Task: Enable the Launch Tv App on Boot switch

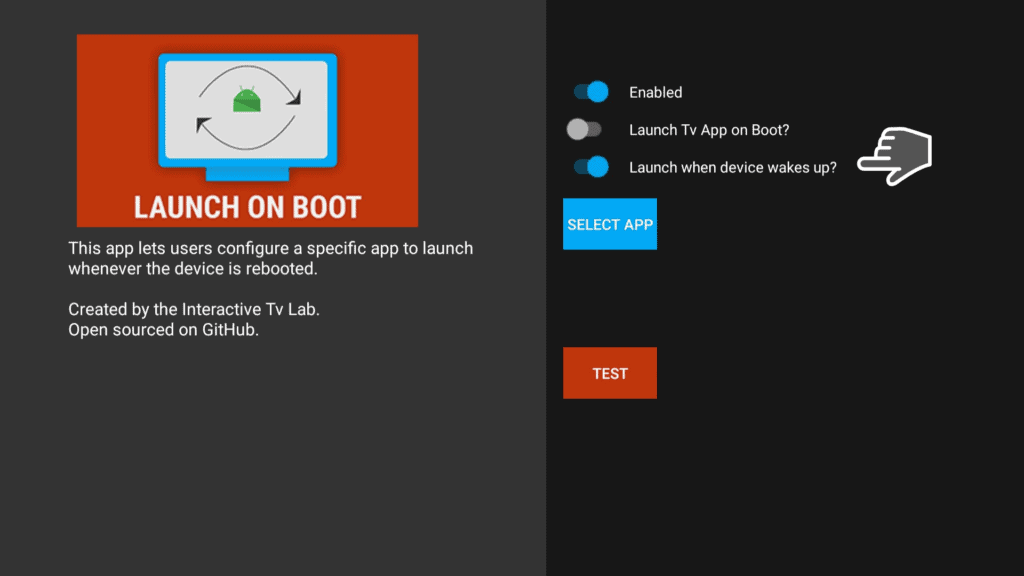Action: click(584, 130)
